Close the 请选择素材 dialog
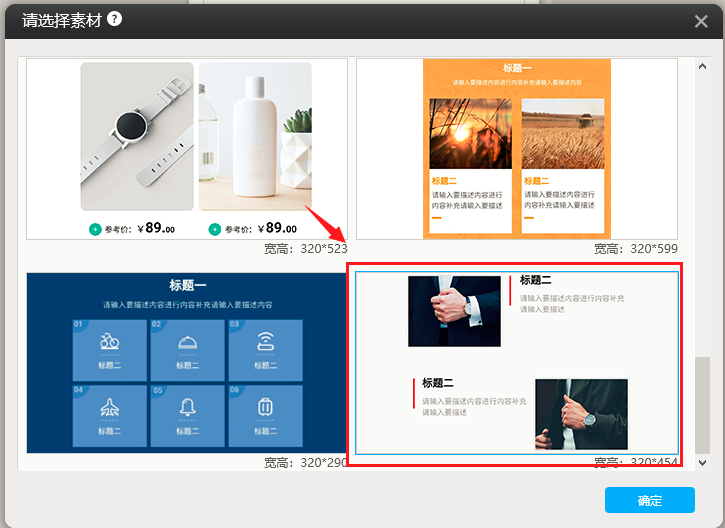Image resolution: width=725 pixels, height=528 pixels. [701, 21]
